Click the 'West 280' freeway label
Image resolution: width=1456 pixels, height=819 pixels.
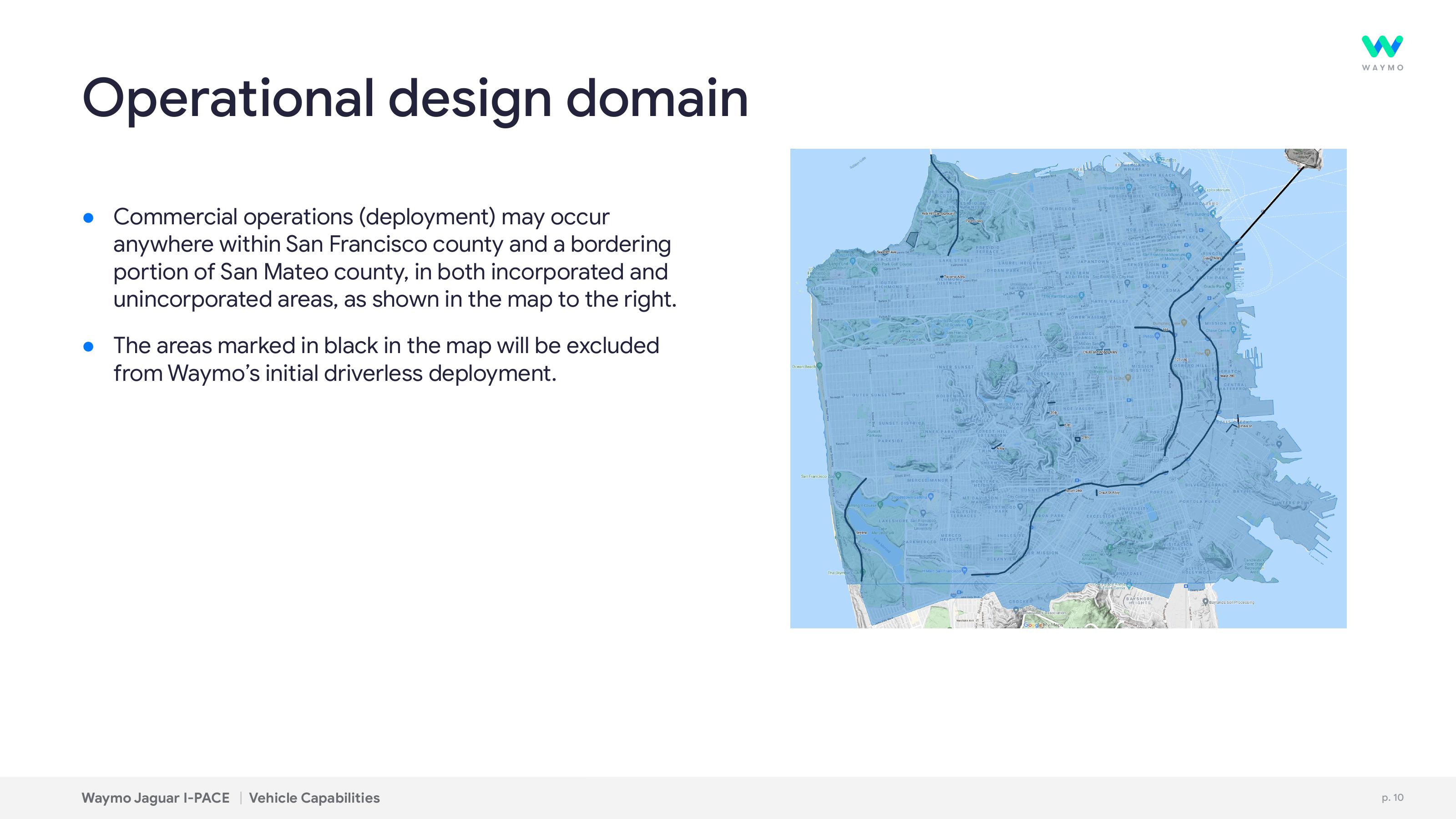point(1227,376)
